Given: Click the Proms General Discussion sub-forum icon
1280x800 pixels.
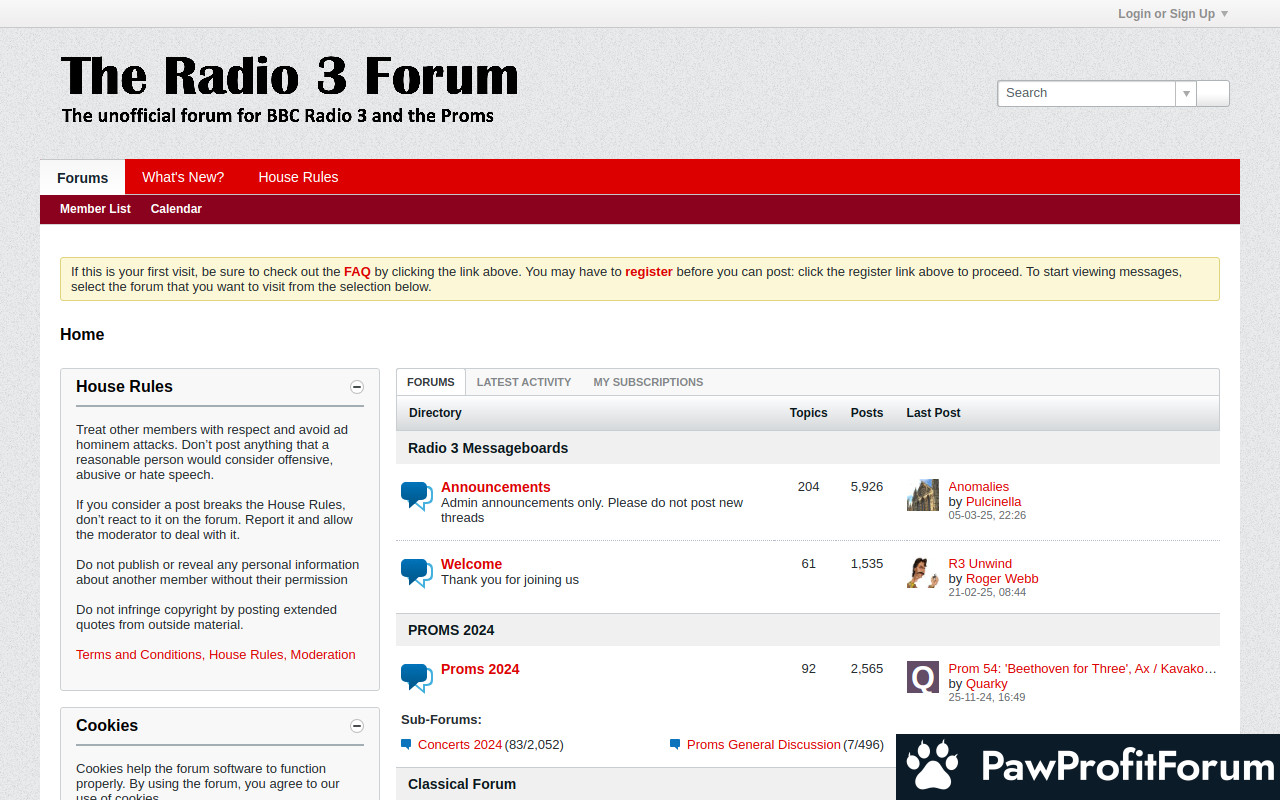Looking at the screenshot, I should pyautogui.click(x=675, y=744).
